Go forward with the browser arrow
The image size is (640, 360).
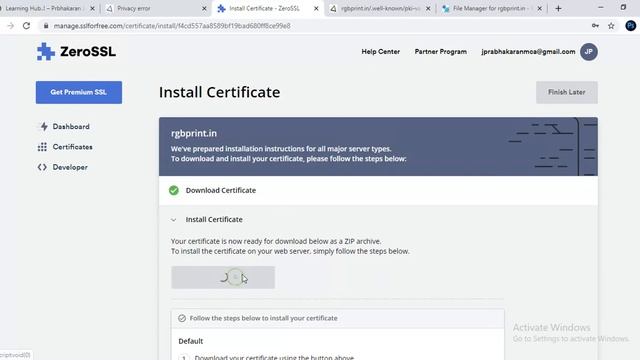pos(11,26)
